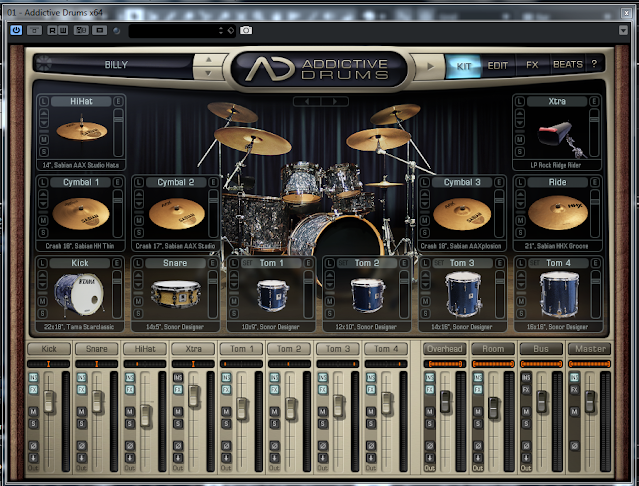Solo the Snare kit piece

(138, 313)
